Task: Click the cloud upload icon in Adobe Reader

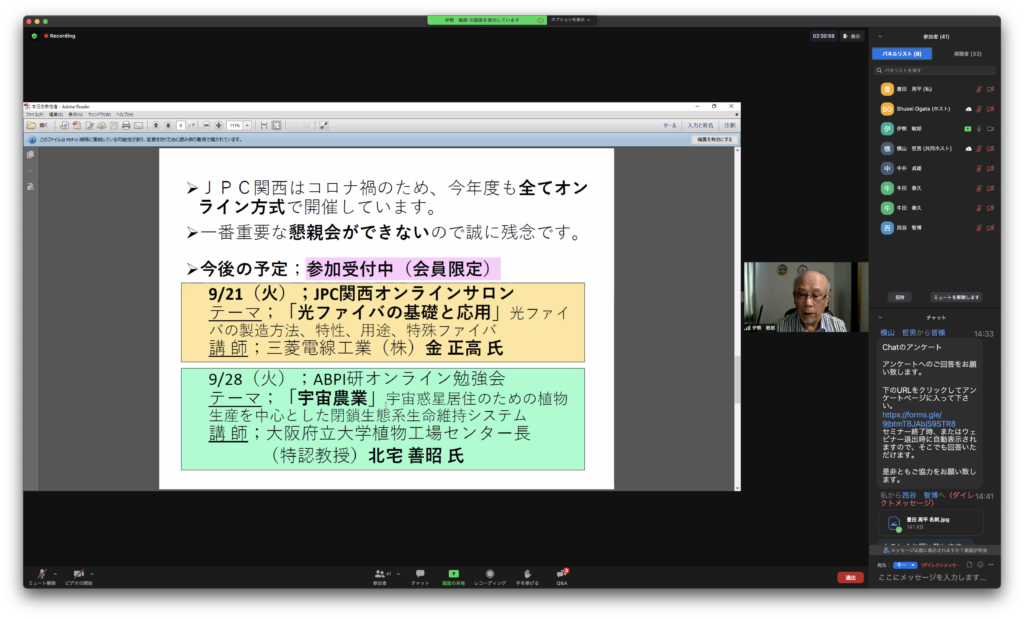Action: 102,125
